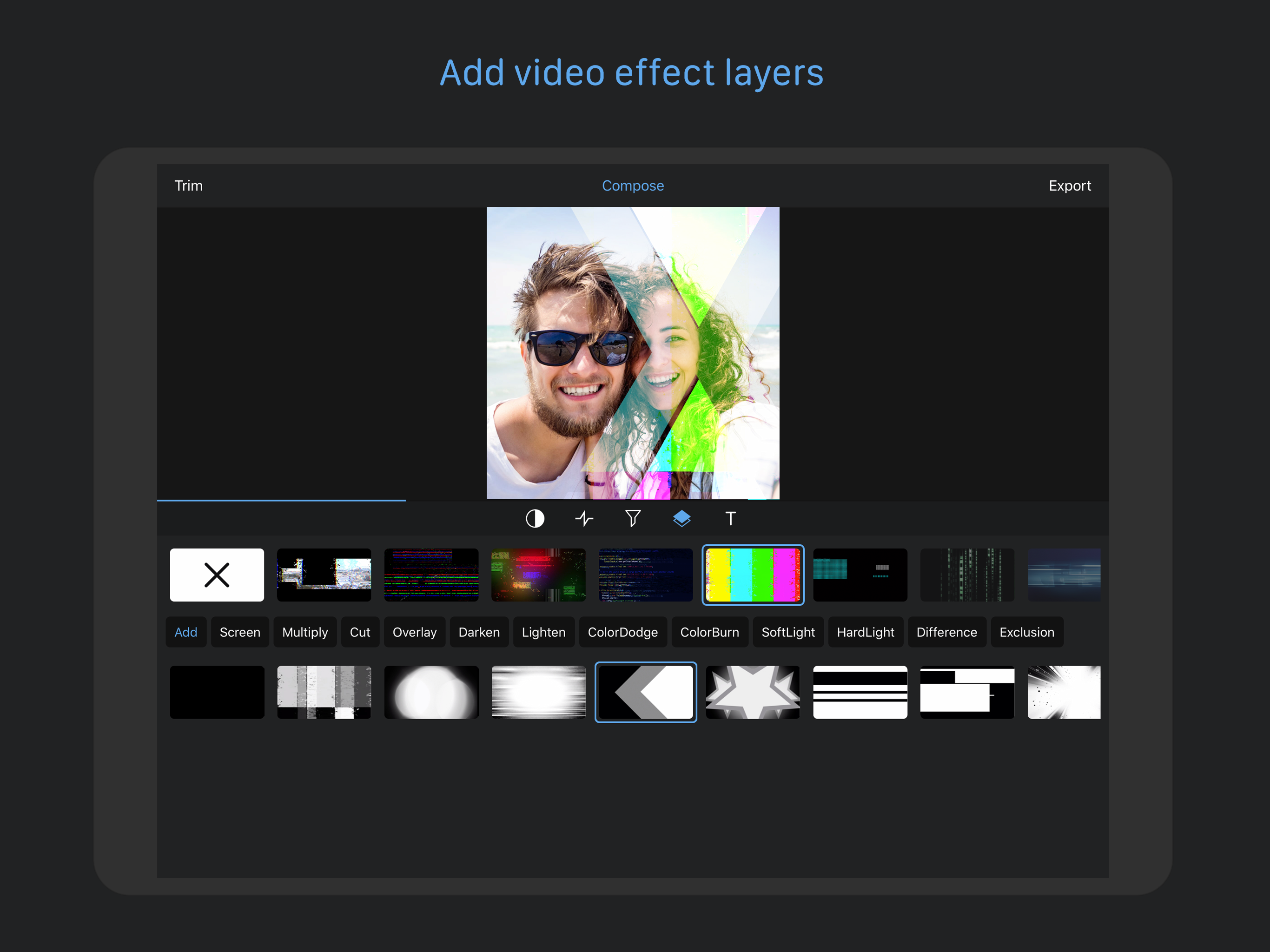The height and width of the screenshot is (952, 1270).
Task: Open the filter tool
Action: 632,518
